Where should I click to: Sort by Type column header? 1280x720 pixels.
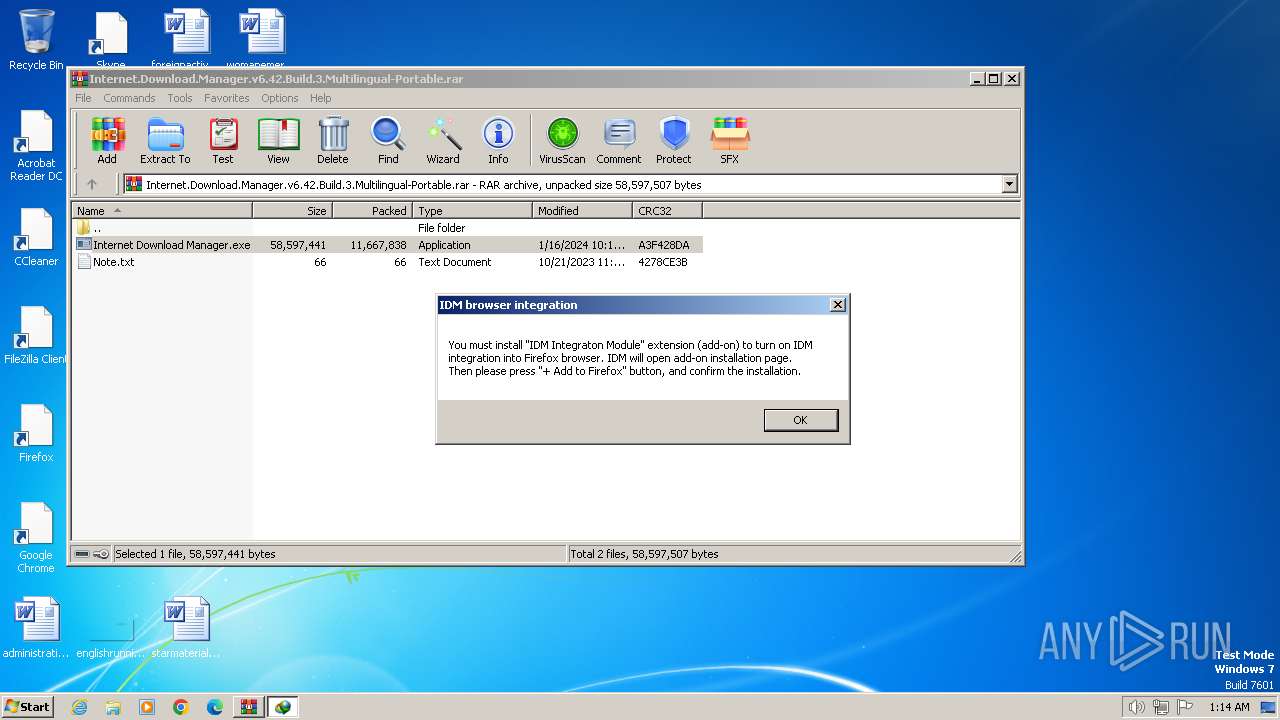pyautogui.click(x=472, y=211)
